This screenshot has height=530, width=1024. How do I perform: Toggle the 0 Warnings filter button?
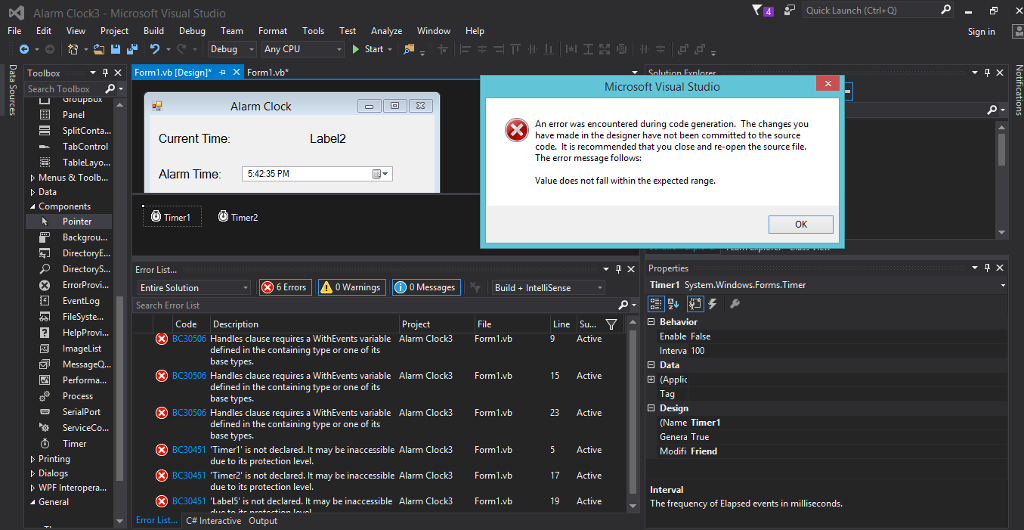351,287
